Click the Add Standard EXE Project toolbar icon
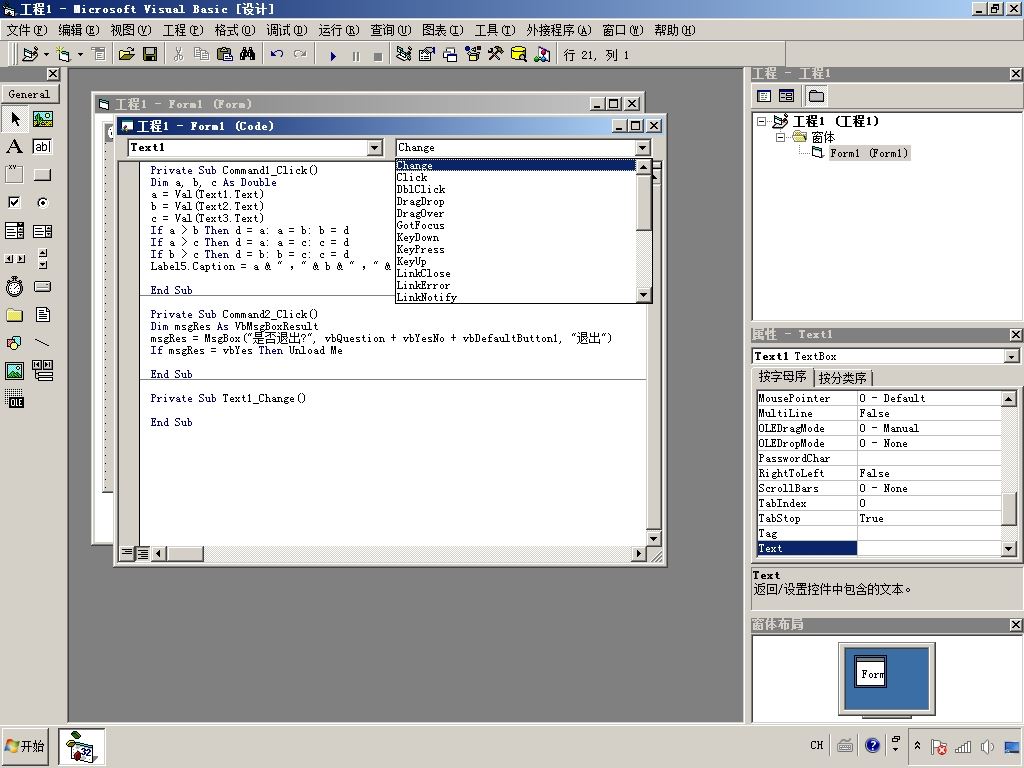Screen dimensions: 1024x768 30,54
